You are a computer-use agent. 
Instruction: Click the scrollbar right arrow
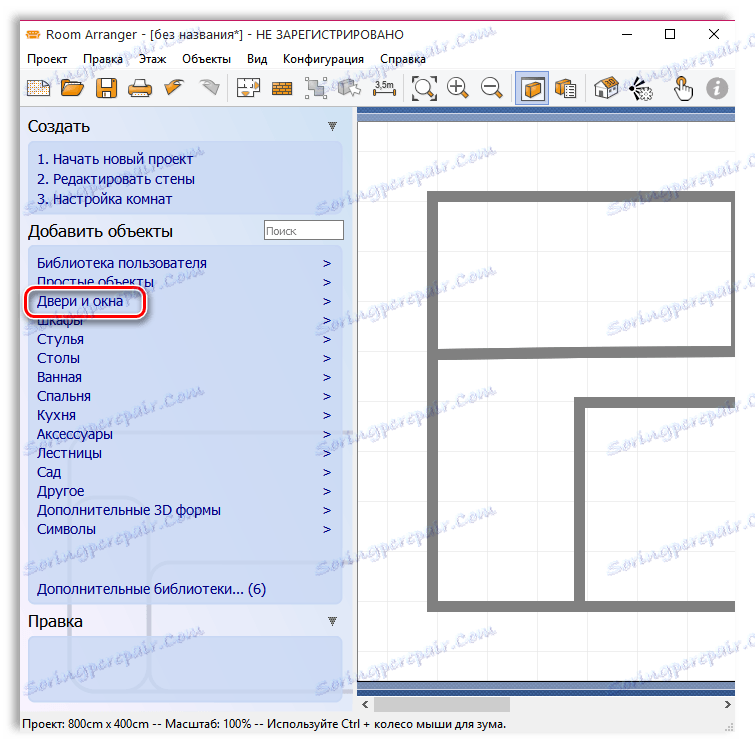(728, 704)
